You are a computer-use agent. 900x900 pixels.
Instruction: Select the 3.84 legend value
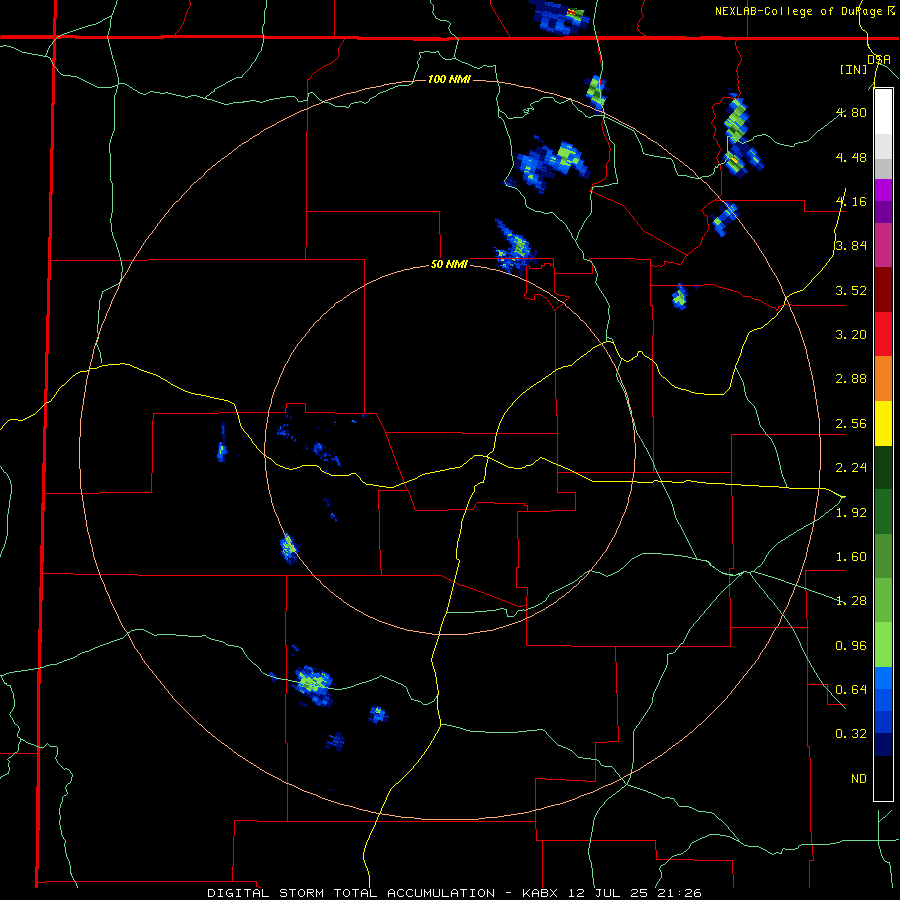[851, 246]
